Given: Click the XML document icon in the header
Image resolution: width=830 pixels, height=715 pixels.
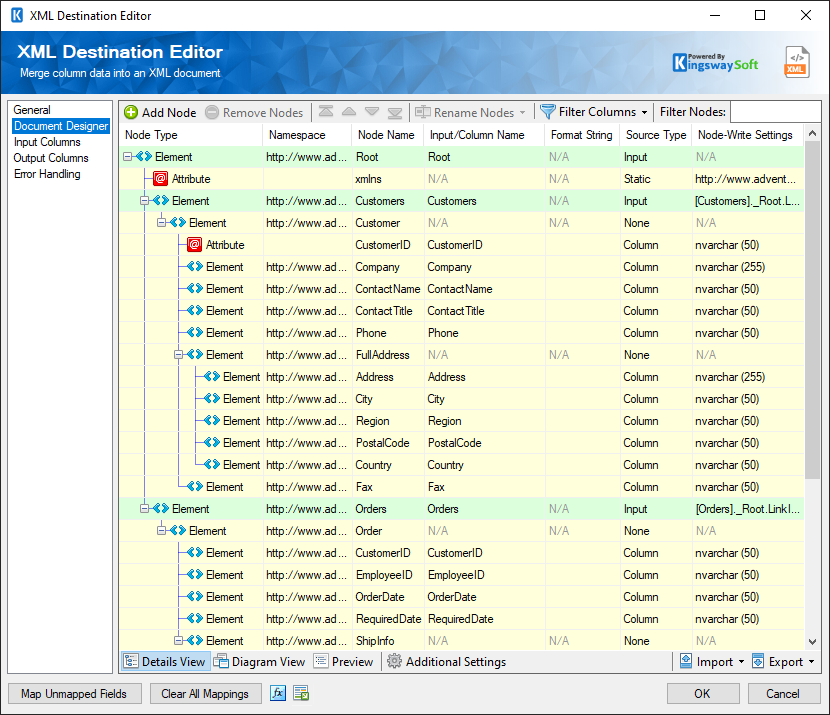Looking at the screenshot, I should tap(795, 62).
